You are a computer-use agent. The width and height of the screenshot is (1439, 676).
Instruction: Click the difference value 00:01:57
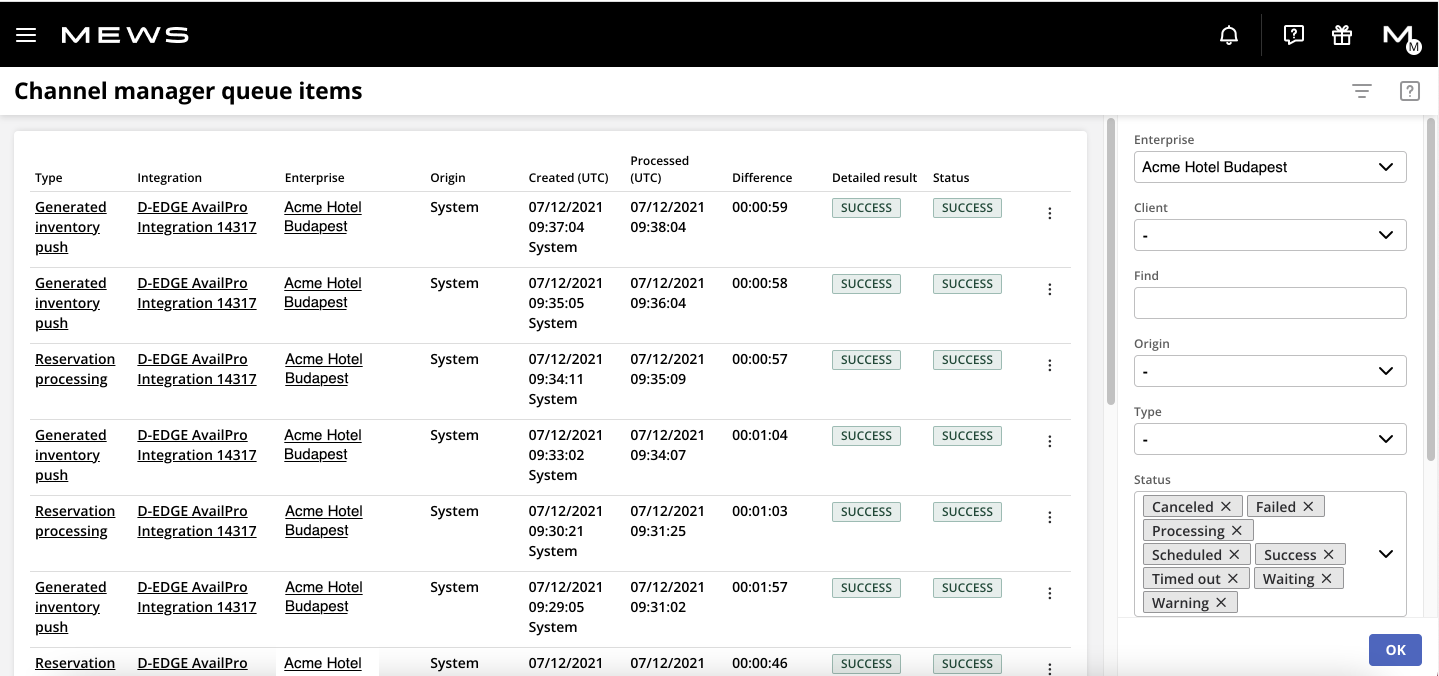tap(760, 587)
